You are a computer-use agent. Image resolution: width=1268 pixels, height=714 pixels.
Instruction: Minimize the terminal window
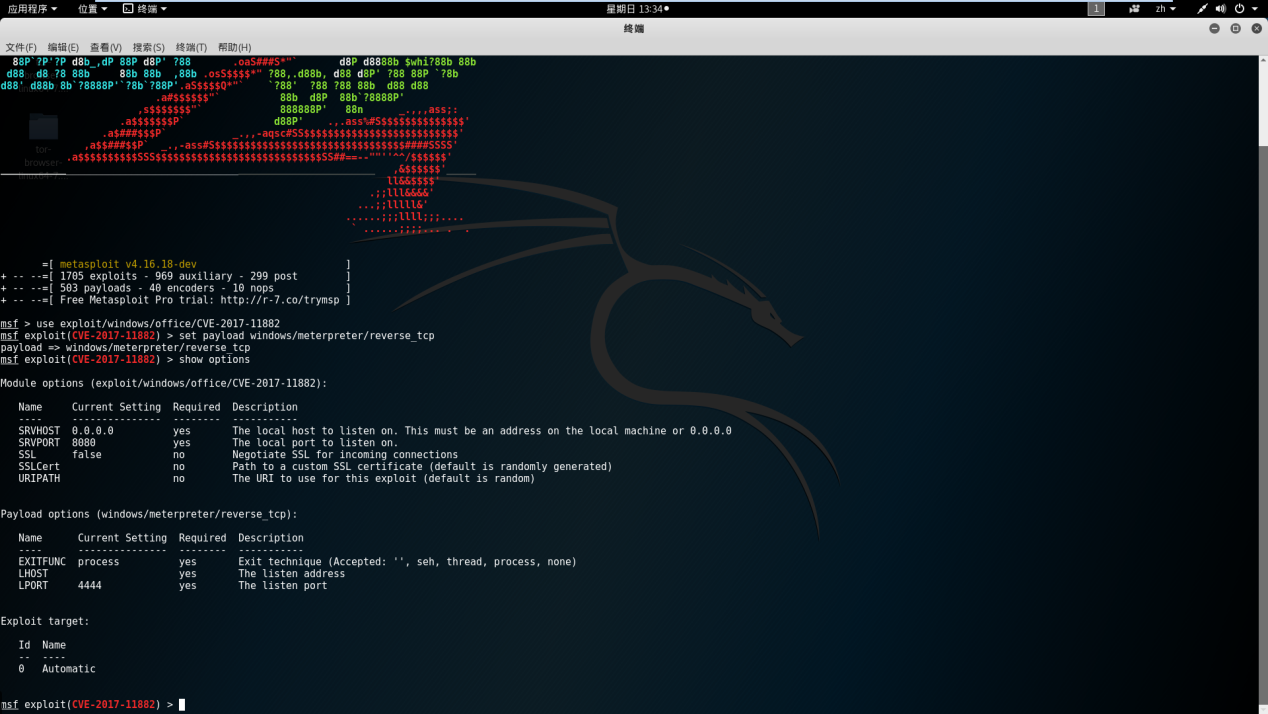pyautogui.click(x=1214, y=28)
